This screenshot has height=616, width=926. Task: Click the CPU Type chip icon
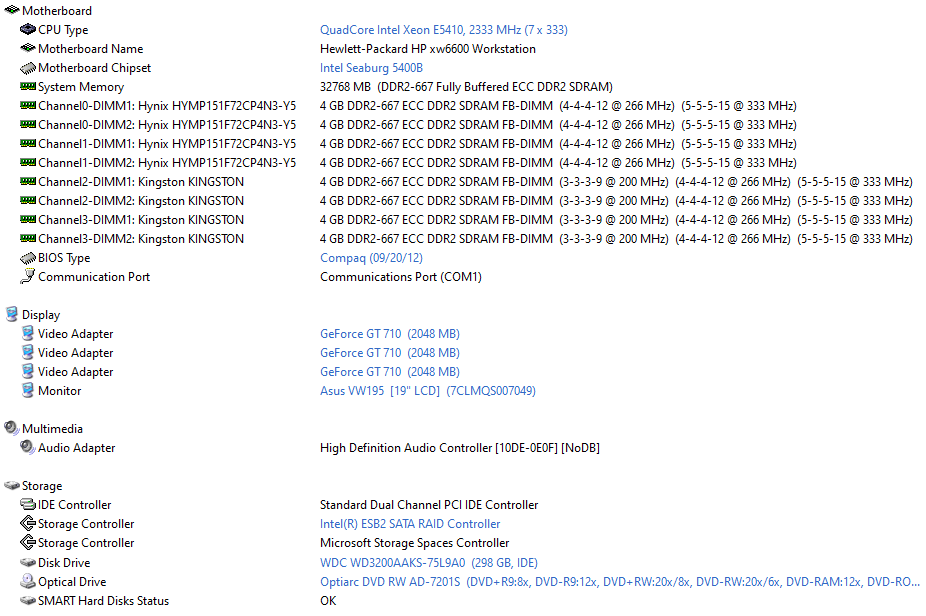coord(28,29)
